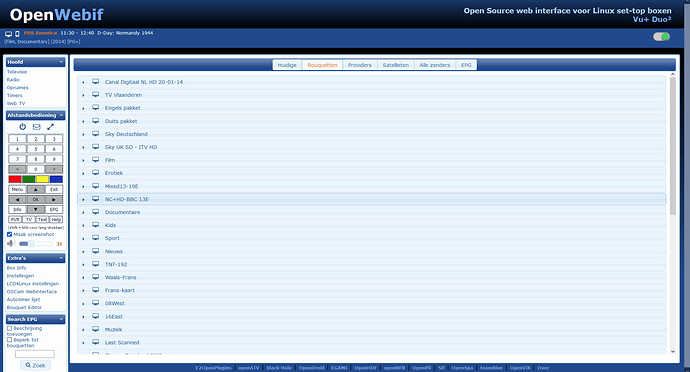
Task: Toggle the green switch at top right
Action: click(x=661, y=37)
